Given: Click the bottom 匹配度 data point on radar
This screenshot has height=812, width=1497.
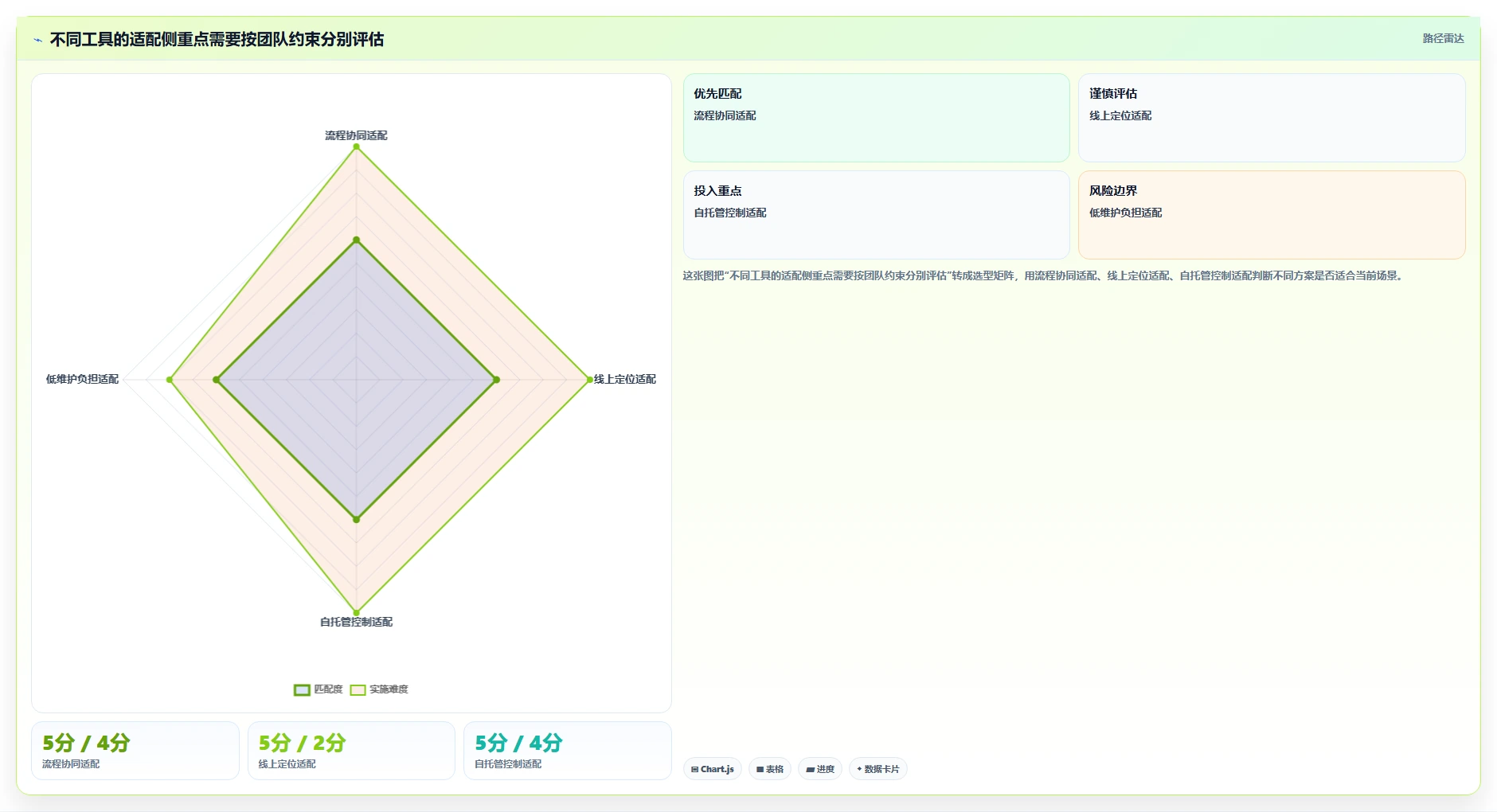Looking at the screenshot, I should 356,519.
